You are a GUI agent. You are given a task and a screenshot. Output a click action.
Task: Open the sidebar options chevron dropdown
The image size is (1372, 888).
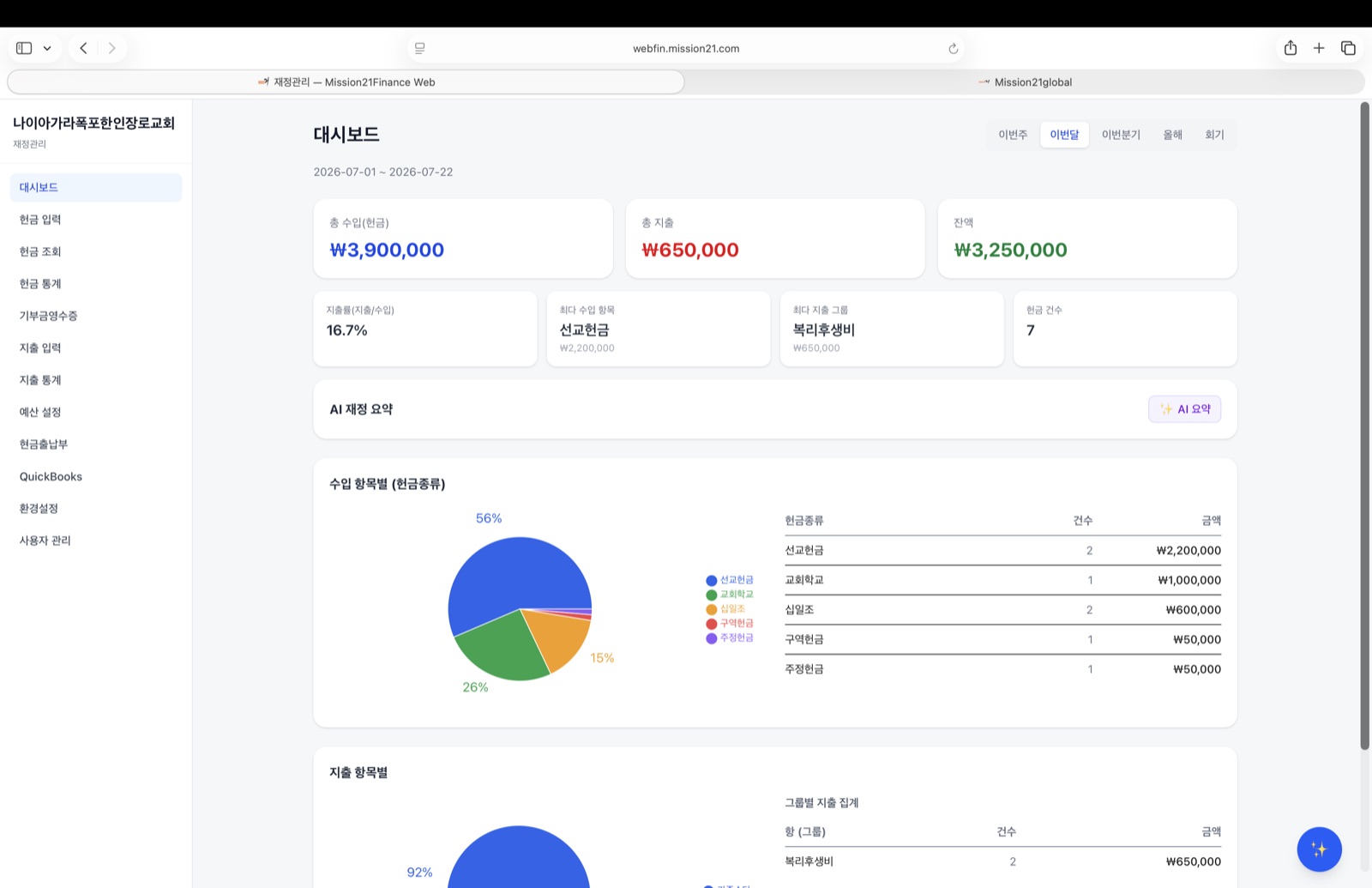[x=47, y=48]
